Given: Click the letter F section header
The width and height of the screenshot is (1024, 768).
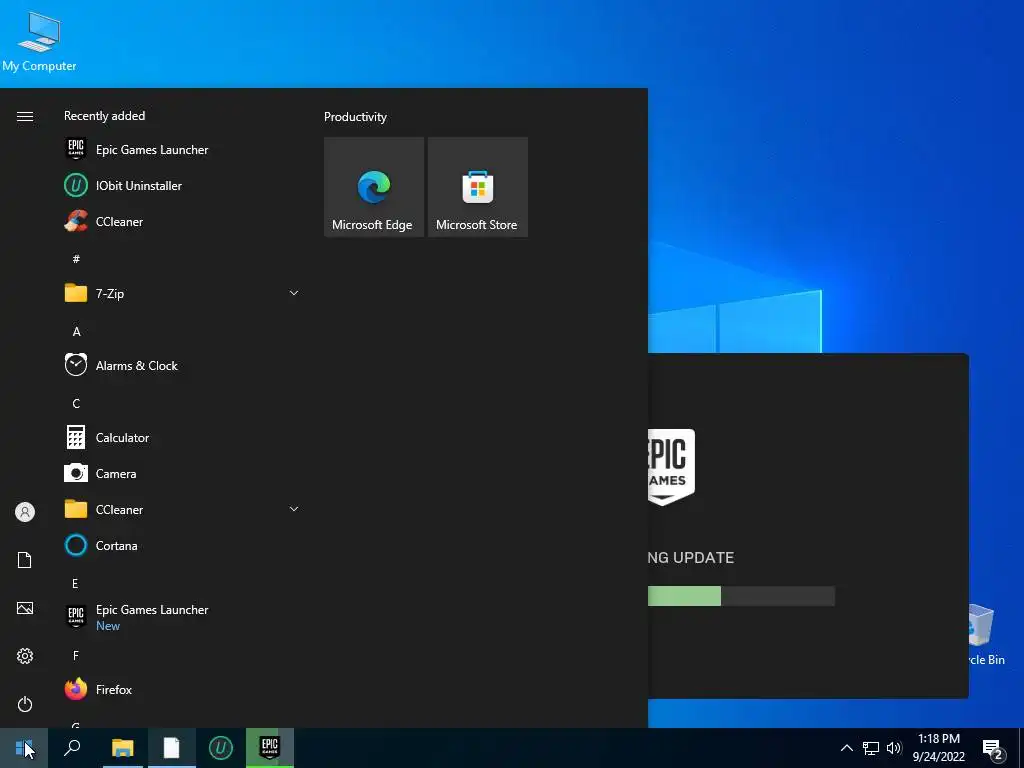Looking at the screenshot, I should (76, 655).
